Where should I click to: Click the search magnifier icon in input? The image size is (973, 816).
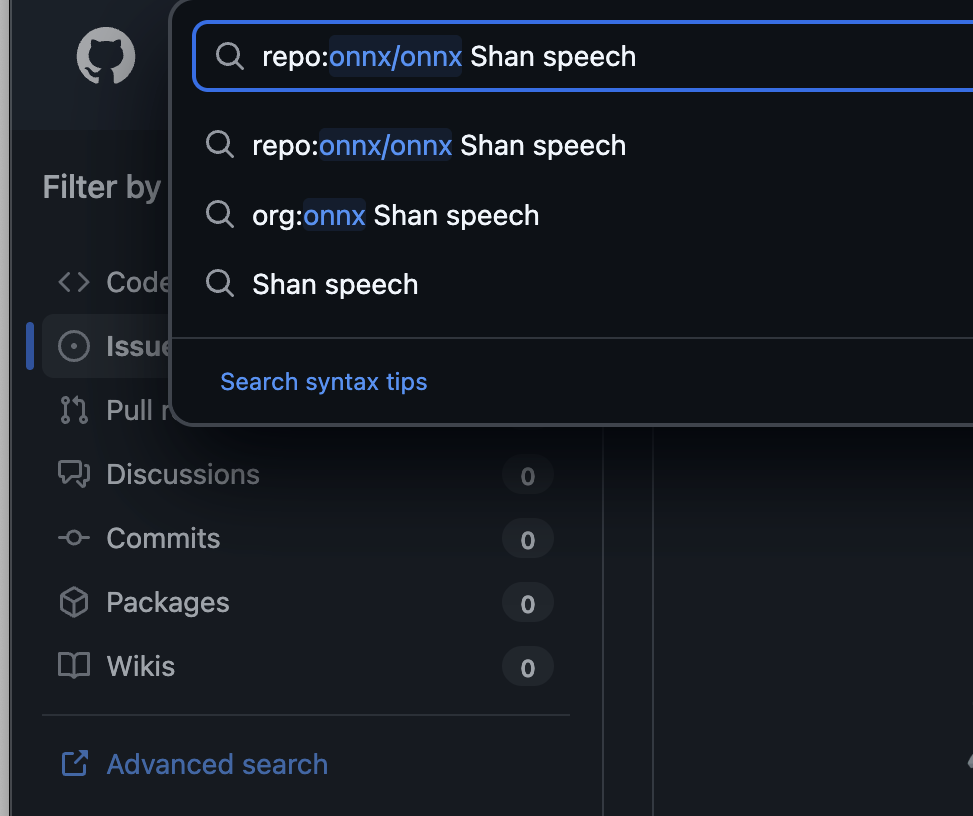tap(230, 56)
